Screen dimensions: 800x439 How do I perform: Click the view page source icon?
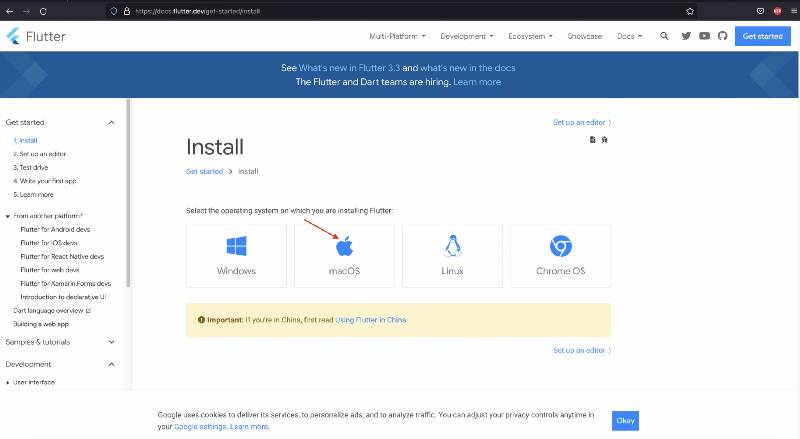tap(592, 139)
